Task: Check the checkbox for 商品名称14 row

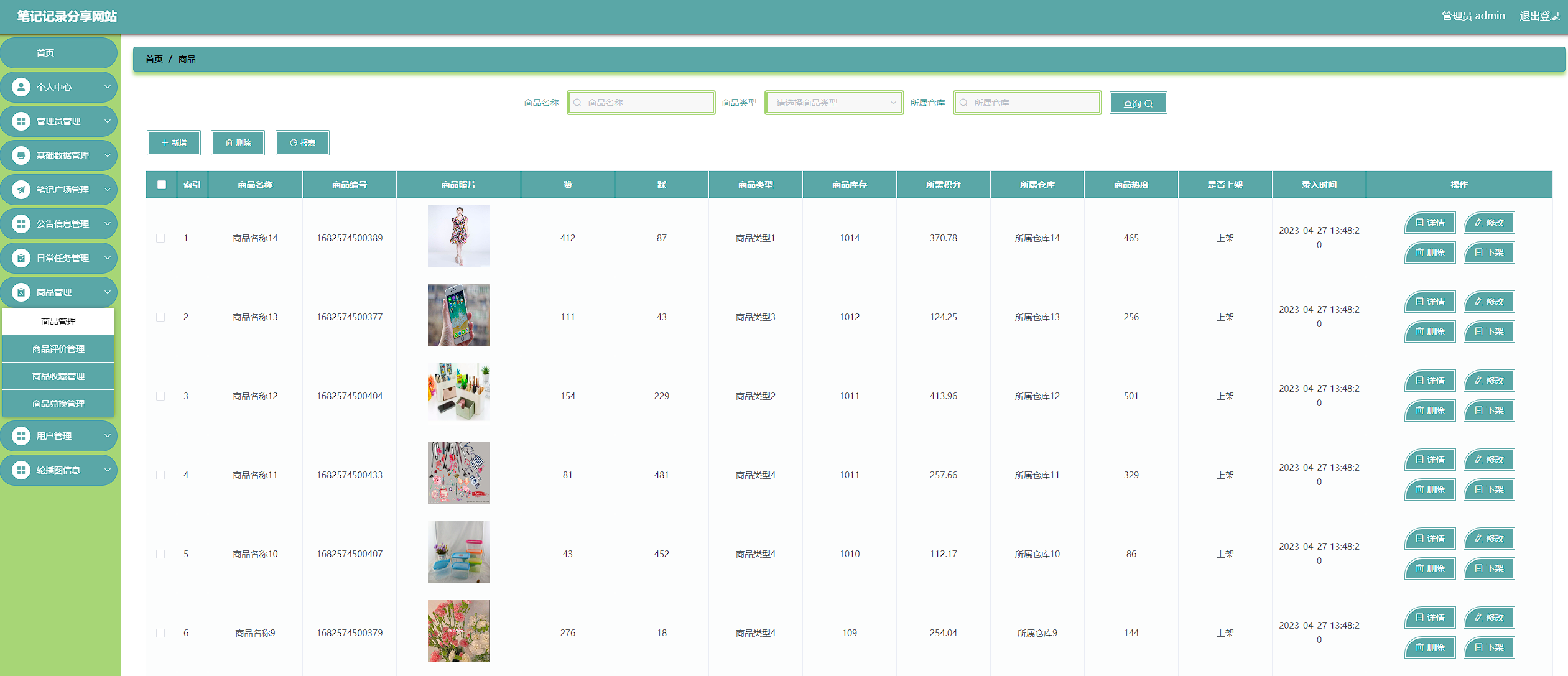Action: click(x=160, y=238)
